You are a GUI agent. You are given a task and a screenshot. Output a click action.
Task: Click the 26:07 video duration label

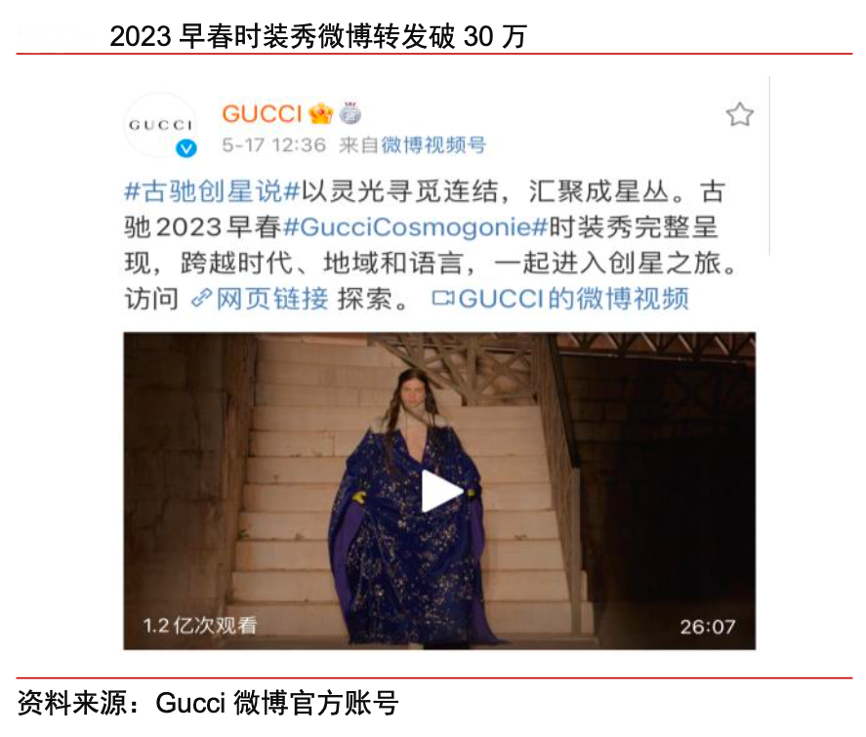point(707,627)
